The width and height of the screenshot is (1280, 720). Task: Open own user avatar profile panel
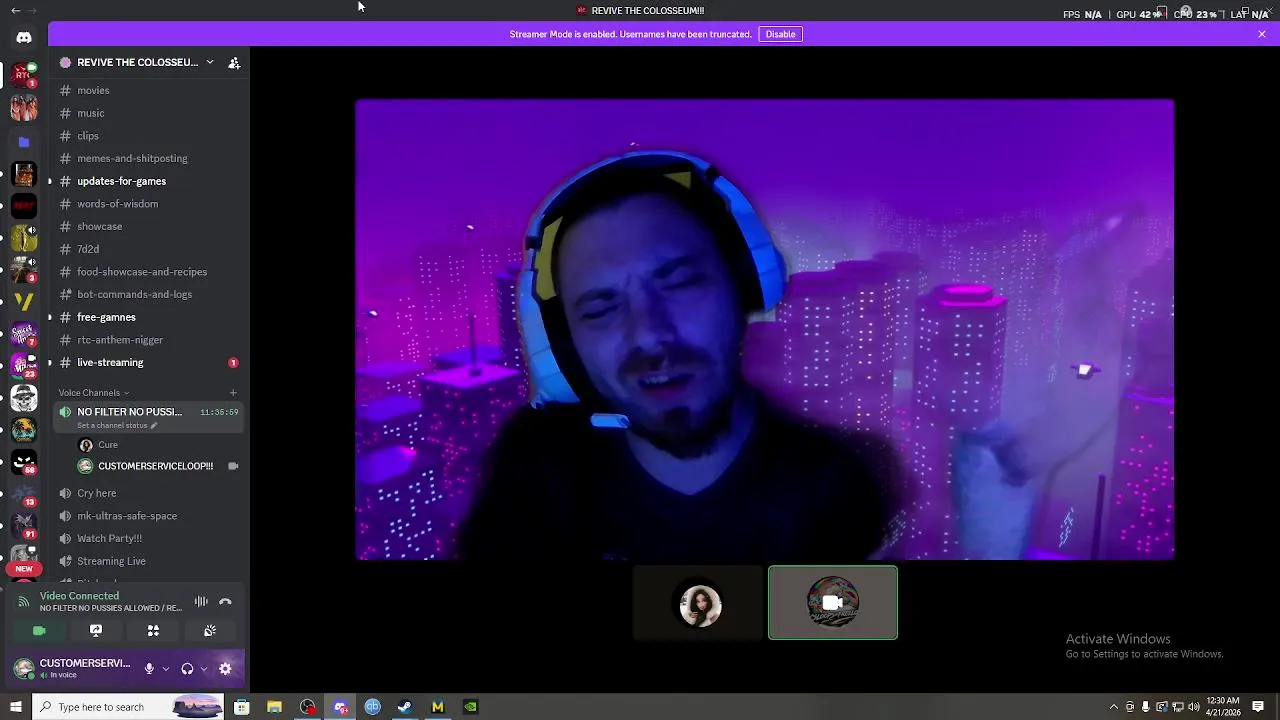(23, 669)
